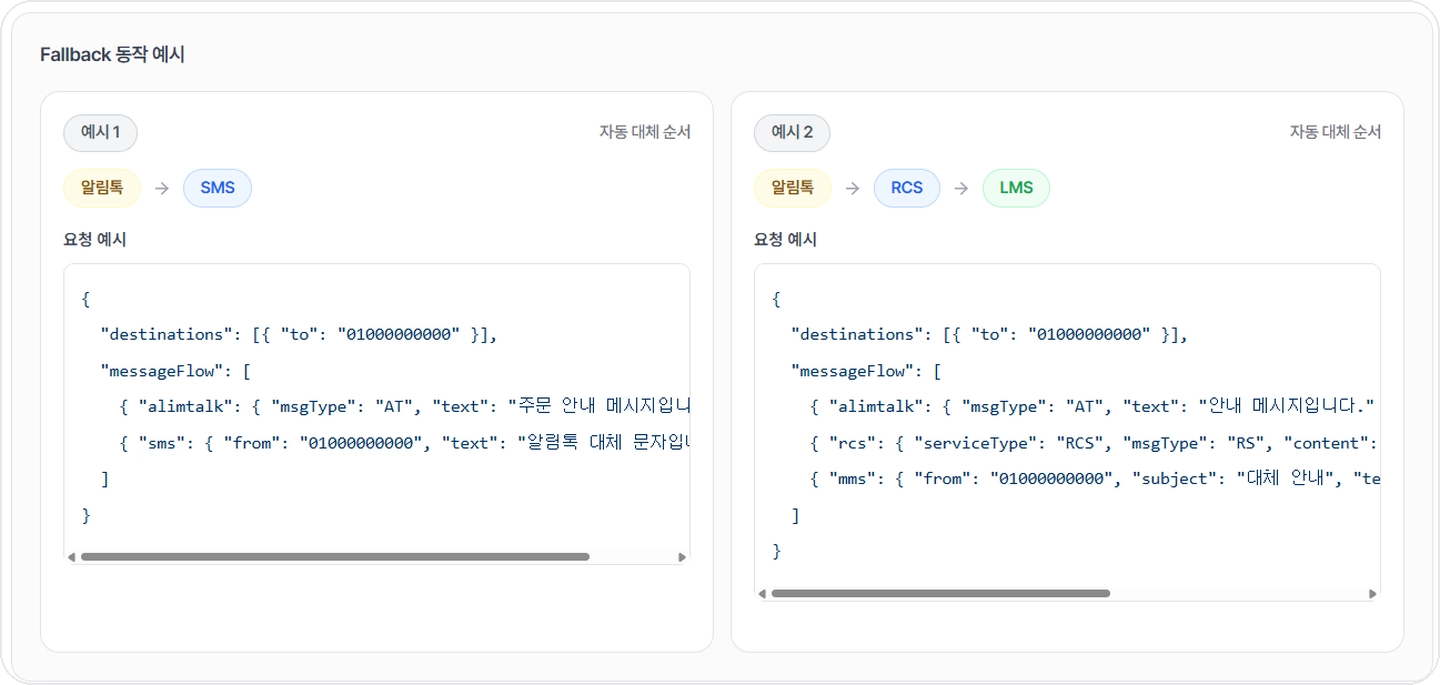Click horizontal scrollbar thumb in 예시 1 code

335,557
